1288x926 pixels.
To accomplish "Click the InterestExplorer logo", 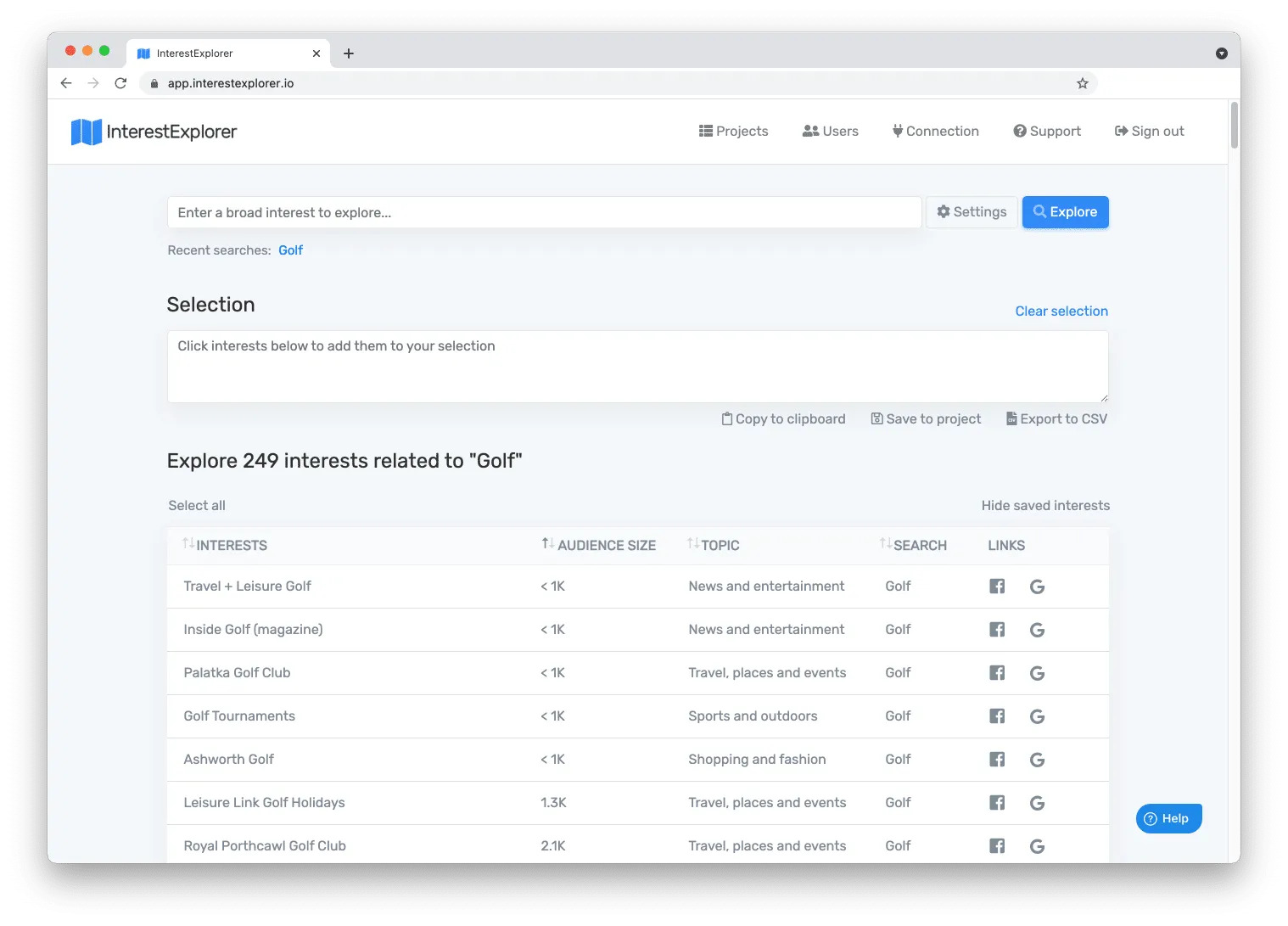I will pyautogui.click(x=154, y=132).
